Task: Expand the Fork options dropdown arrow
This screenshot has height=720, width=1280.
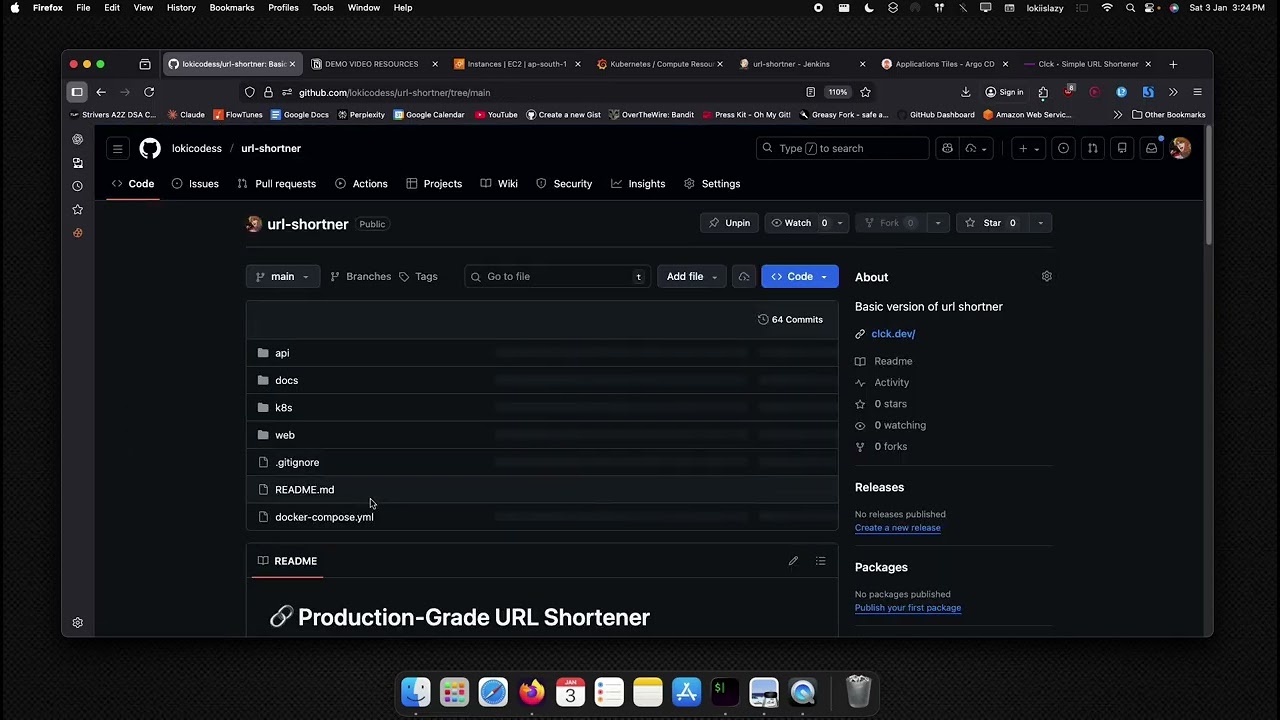Action: click(937, 223)
